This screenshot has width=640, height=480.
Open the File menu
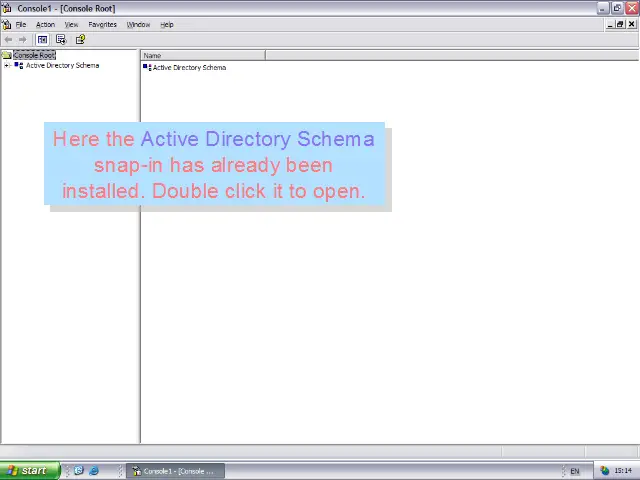[x=20, y=24]
